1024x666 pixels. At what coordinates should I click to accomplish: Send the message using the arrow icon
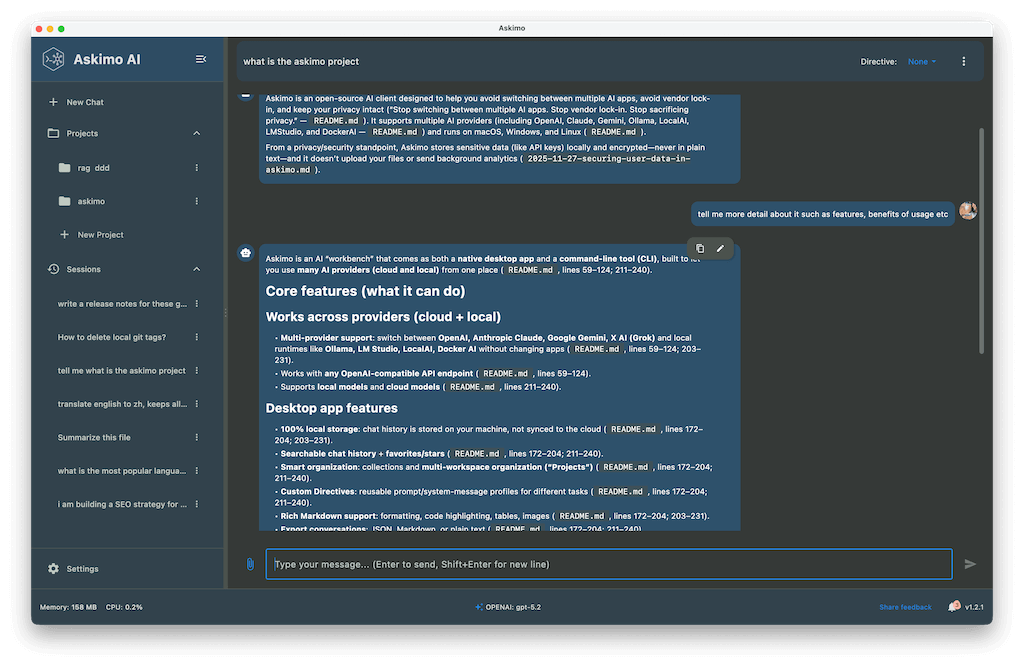(x=969, y=564)
